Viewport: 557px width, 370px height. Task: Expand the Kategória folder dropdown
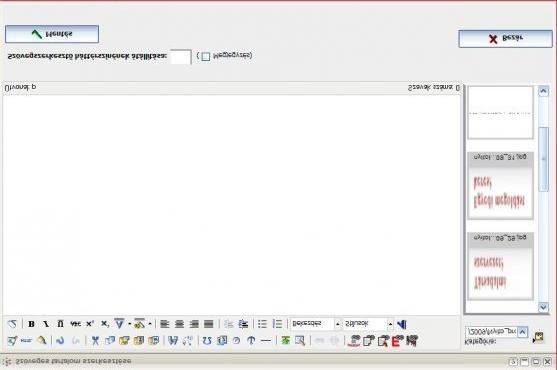point(523,332)
